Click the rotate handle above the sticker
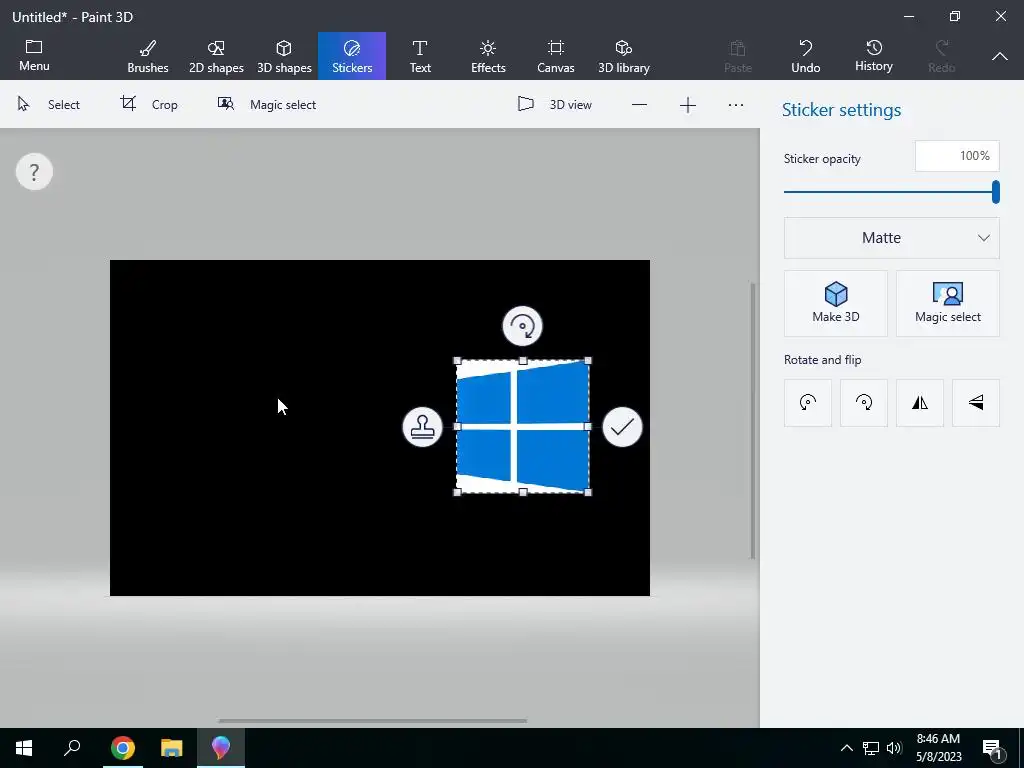This screenshot has width=1024, height=768. pyautogui.click(x=522, y=326)
